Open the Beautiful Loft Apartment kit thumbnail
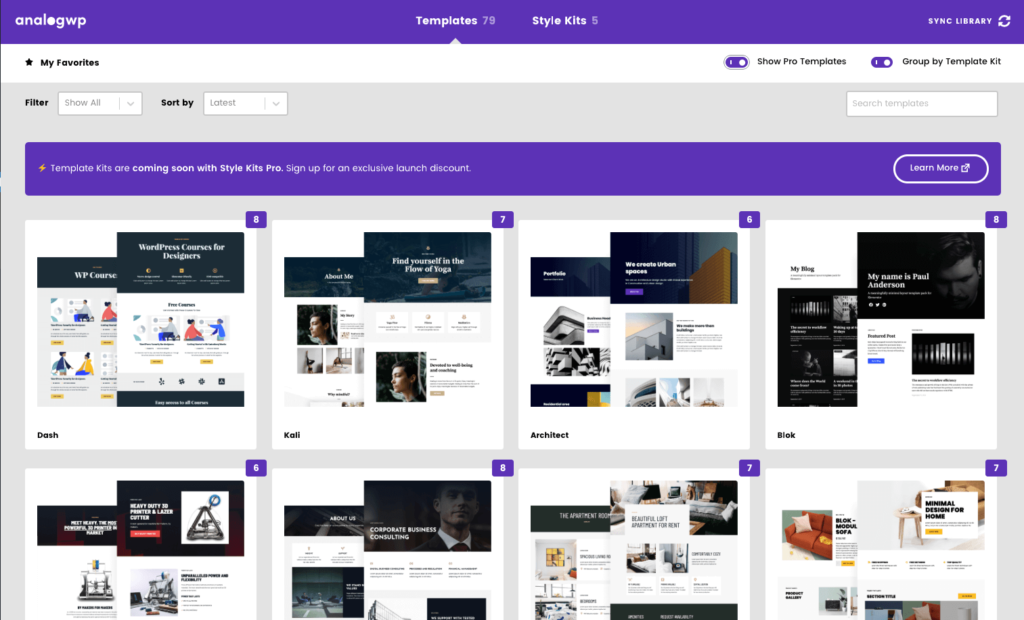Viewport: 1024px width, 620px height. click(634, 550)
